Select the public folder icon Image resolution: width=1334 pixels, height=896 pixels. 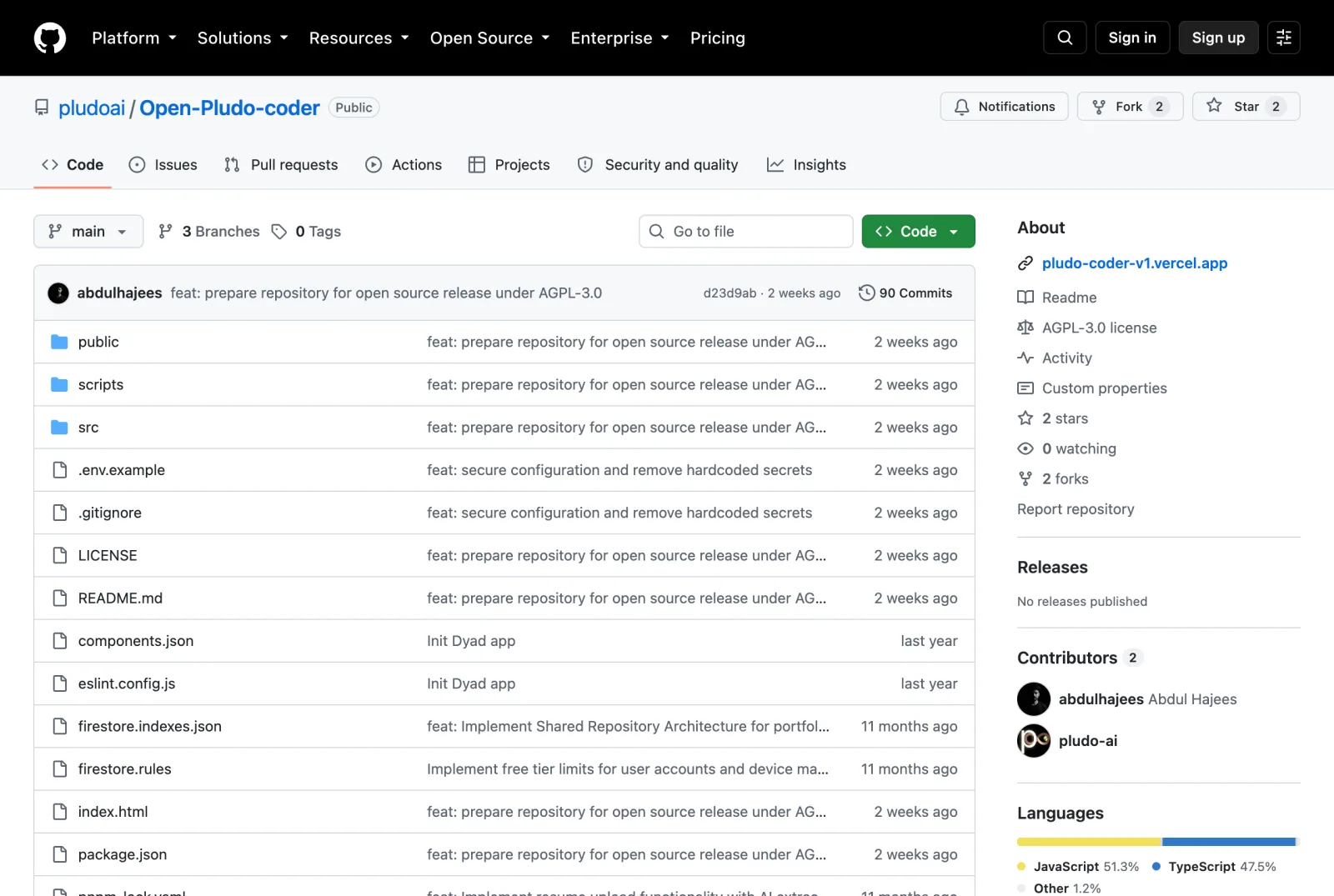59,342
